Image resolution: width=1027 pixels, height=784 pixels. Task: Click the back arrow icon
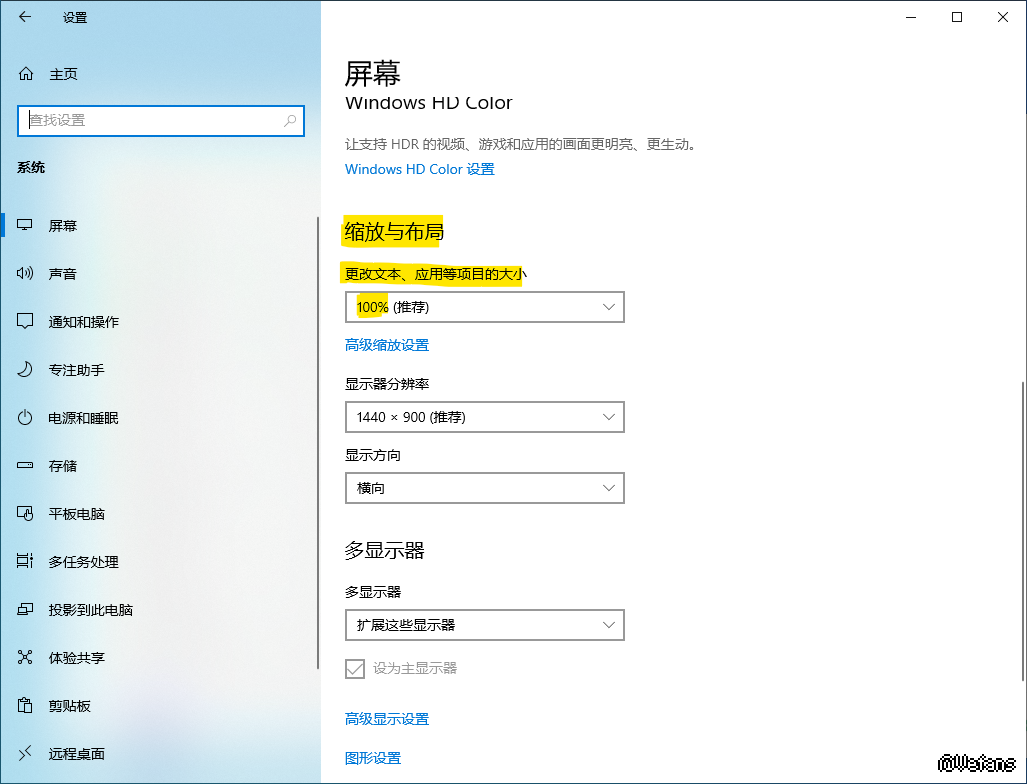pos(25,17)
